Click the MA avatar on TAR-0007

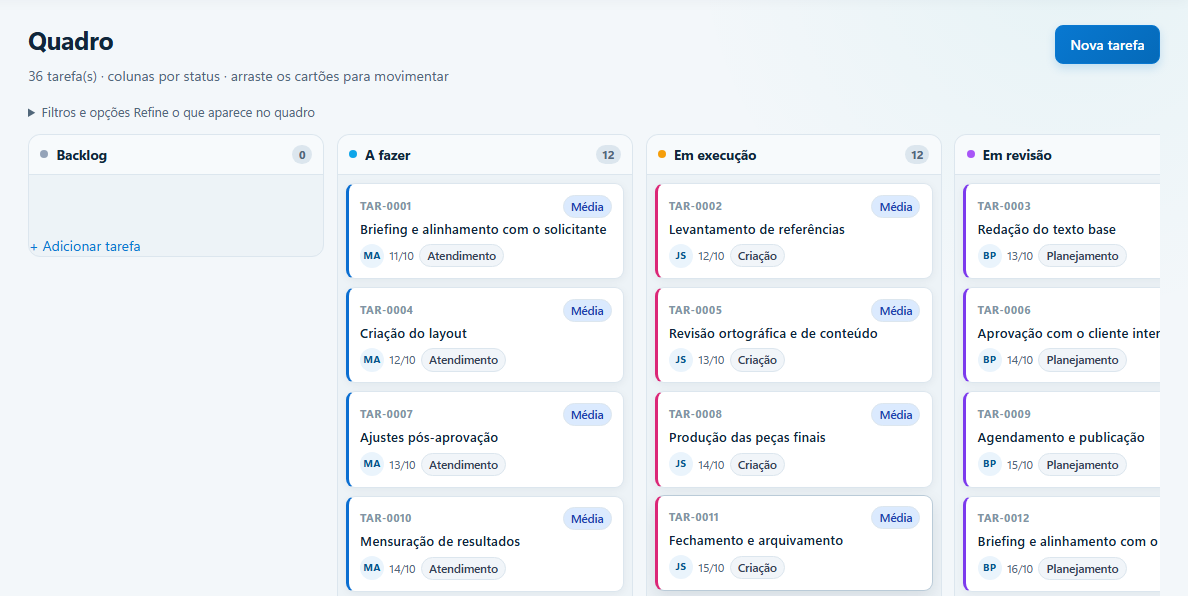pyautogui.click(x=372, y=464)
